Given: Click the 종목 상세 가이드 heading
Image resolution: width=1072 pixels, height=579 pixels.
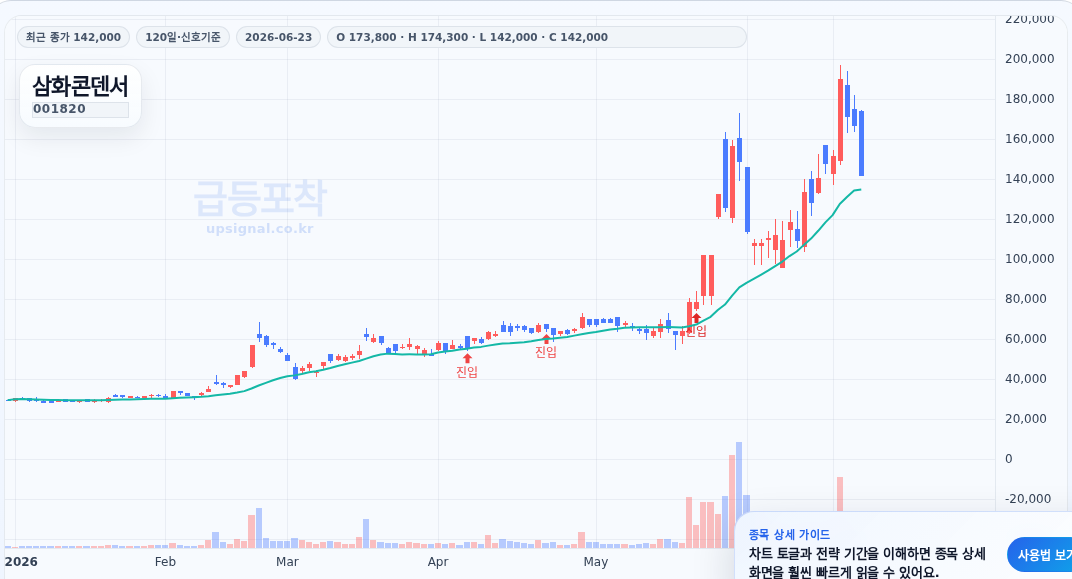Looking at the screenshot, I should click(789, 535).
